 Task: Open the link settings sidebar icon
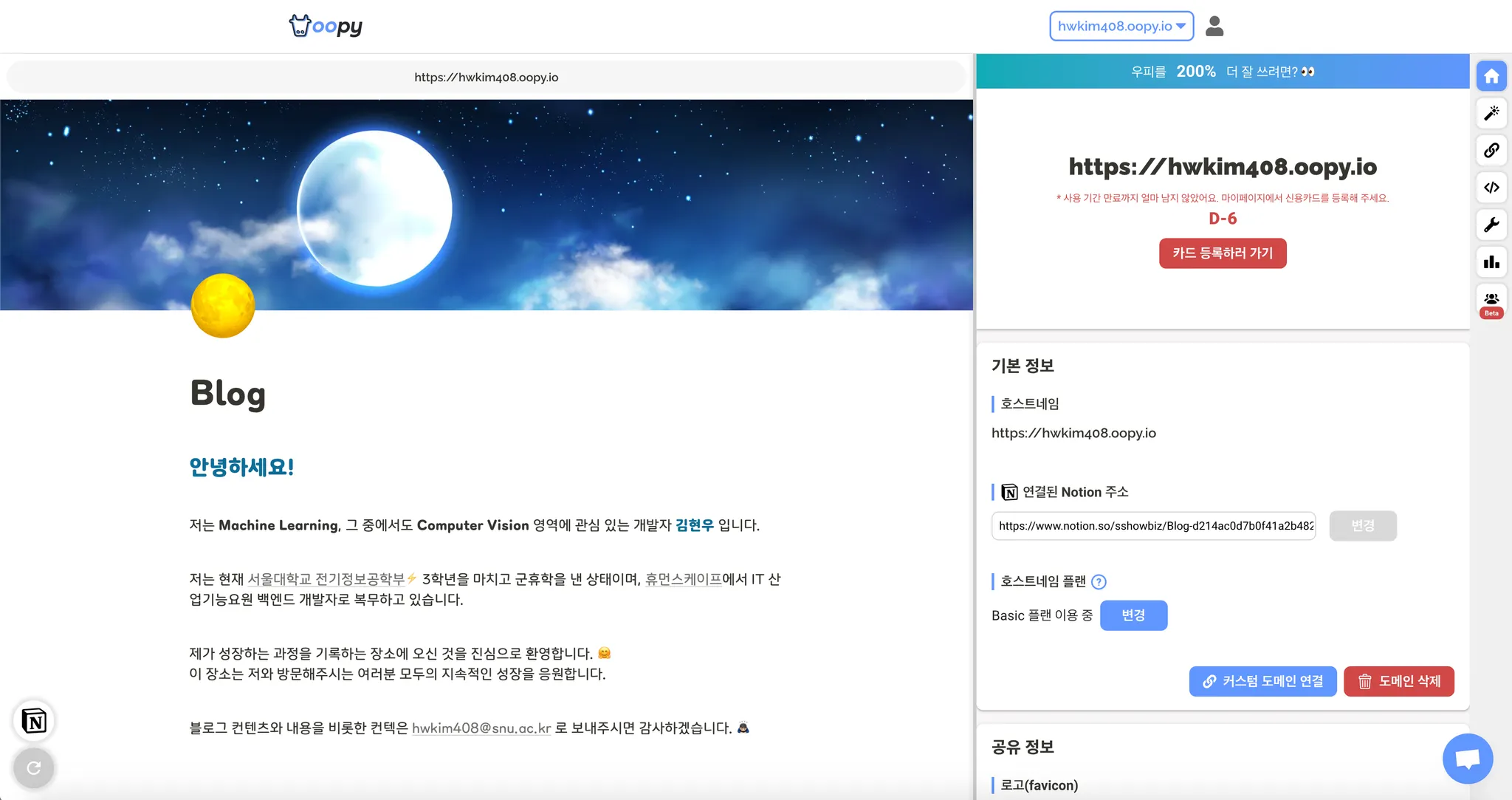tap(1491, 150)
